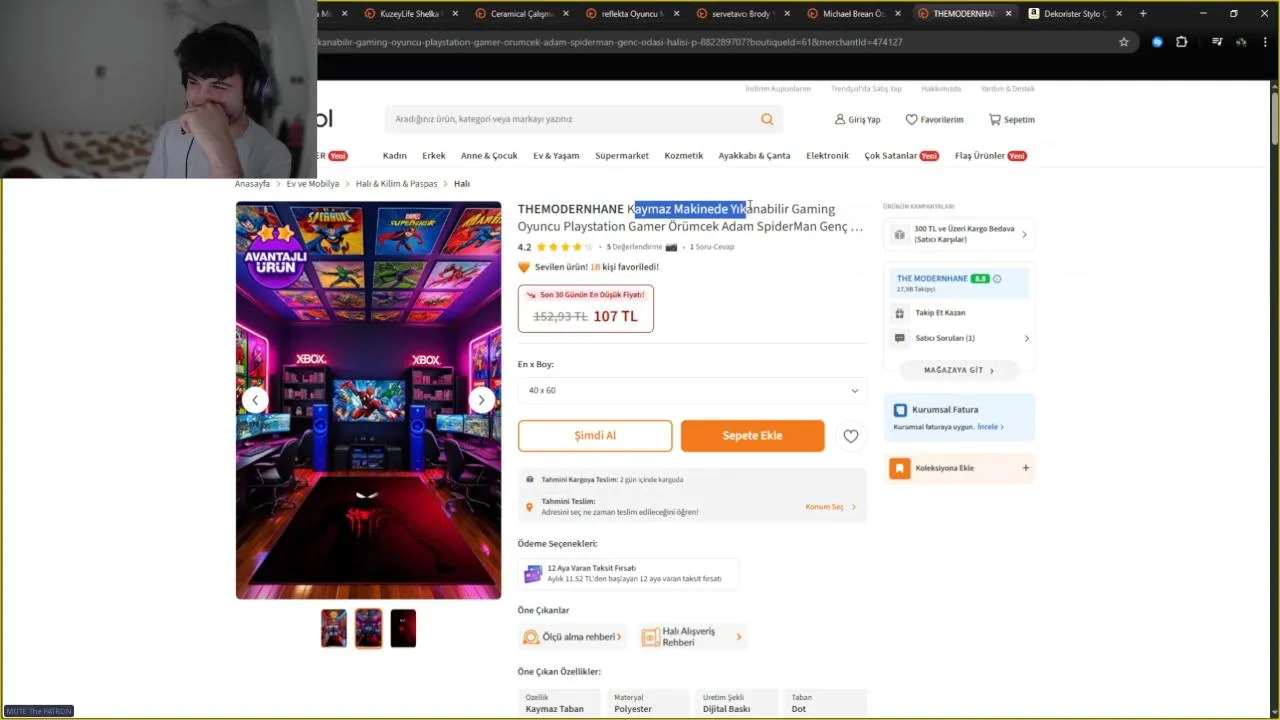
Task: Click the plus on Koleksiyona Ekle
Action: (1025, 468)
